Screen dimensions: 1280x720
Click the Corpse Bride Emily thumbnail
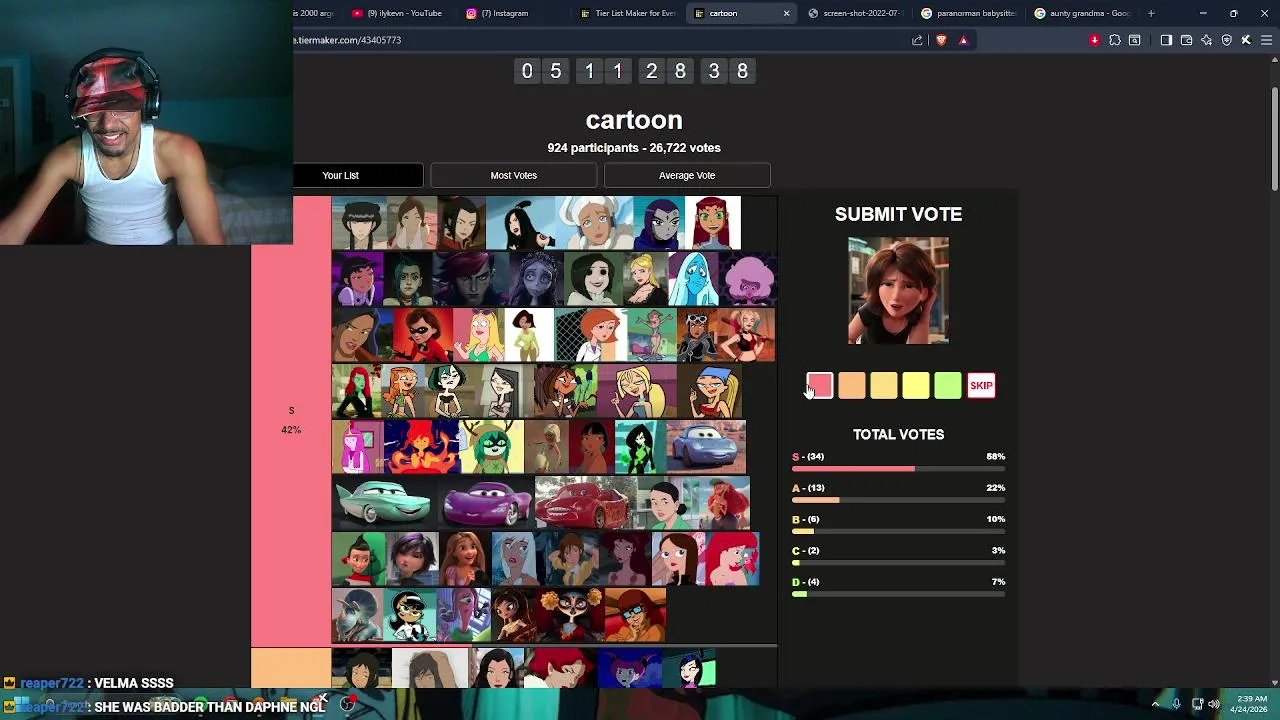point(538,278)
